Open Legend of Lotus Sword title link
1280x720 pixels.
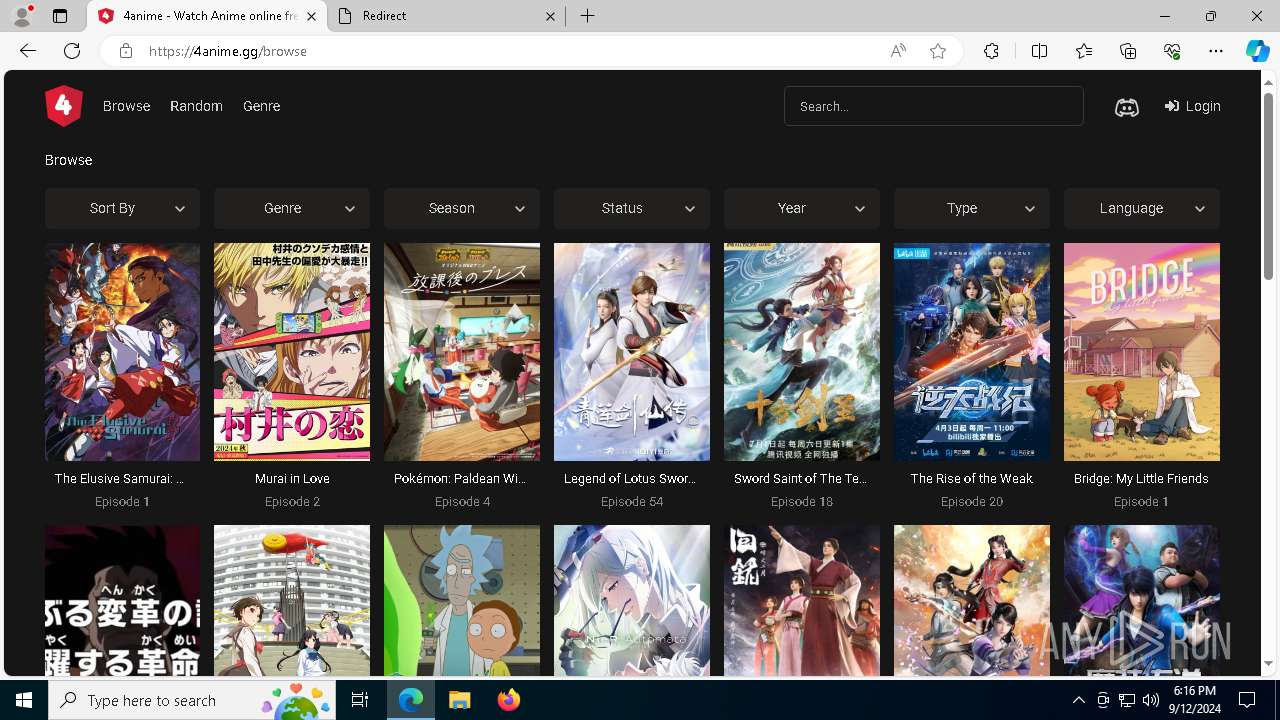[631, 479]
